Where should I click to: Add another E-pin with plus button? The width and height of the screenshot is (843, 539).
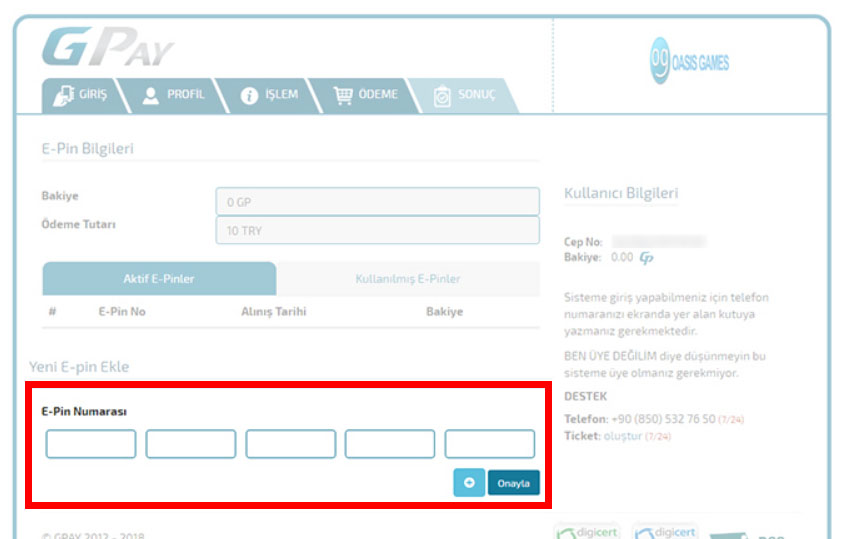coord(469,483)
